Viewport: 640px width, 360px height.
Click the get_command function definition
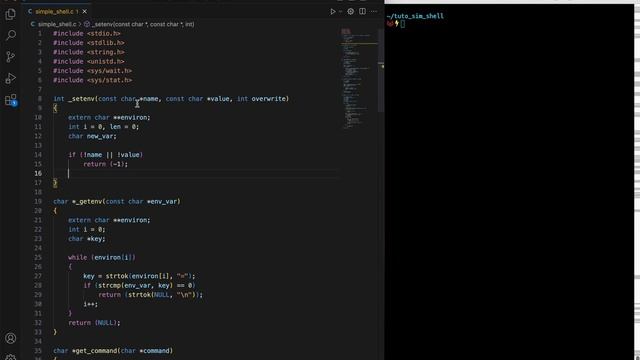coord(113,351)
